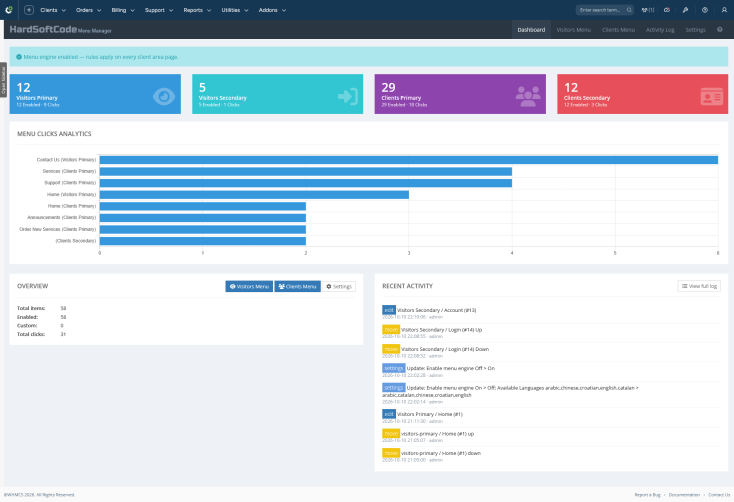
Task: Open staff online users icon (1)
Action: 648,10
